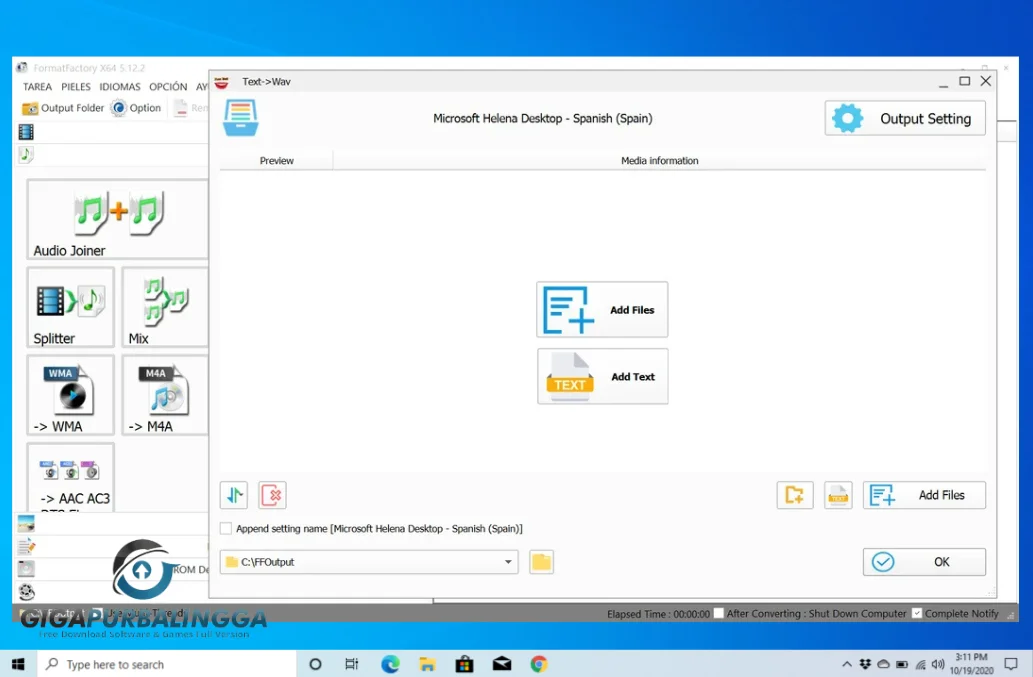Open the Audio category music note icon

(26, 155)
